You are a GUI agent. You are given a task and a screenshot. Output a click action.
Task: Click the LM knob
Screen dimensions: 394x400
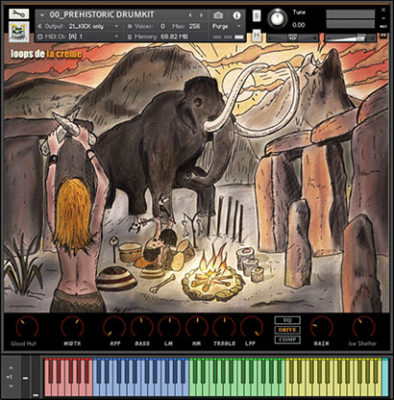(x=169, y=328)
